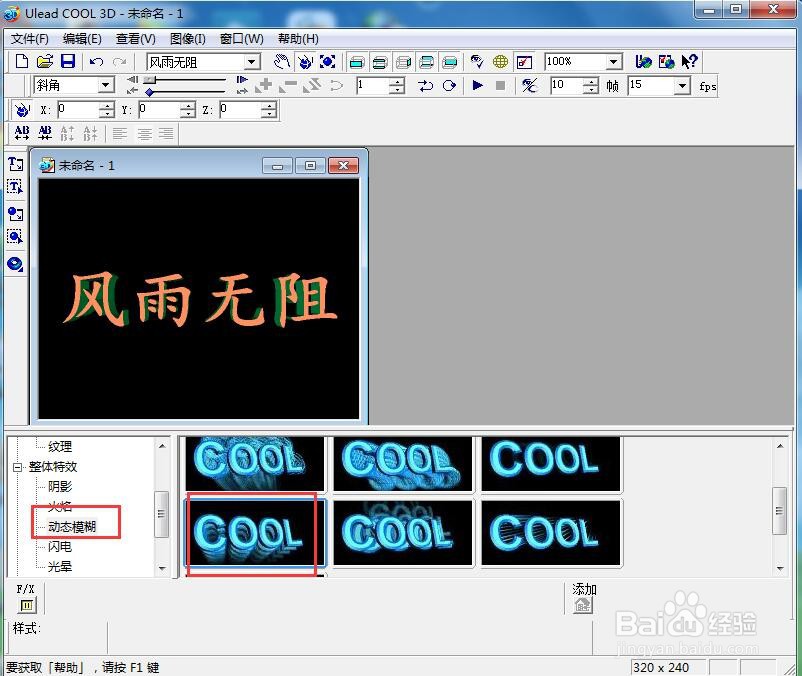
Task: Select 闪电 in the effects tree
Action: coord(60,547)
